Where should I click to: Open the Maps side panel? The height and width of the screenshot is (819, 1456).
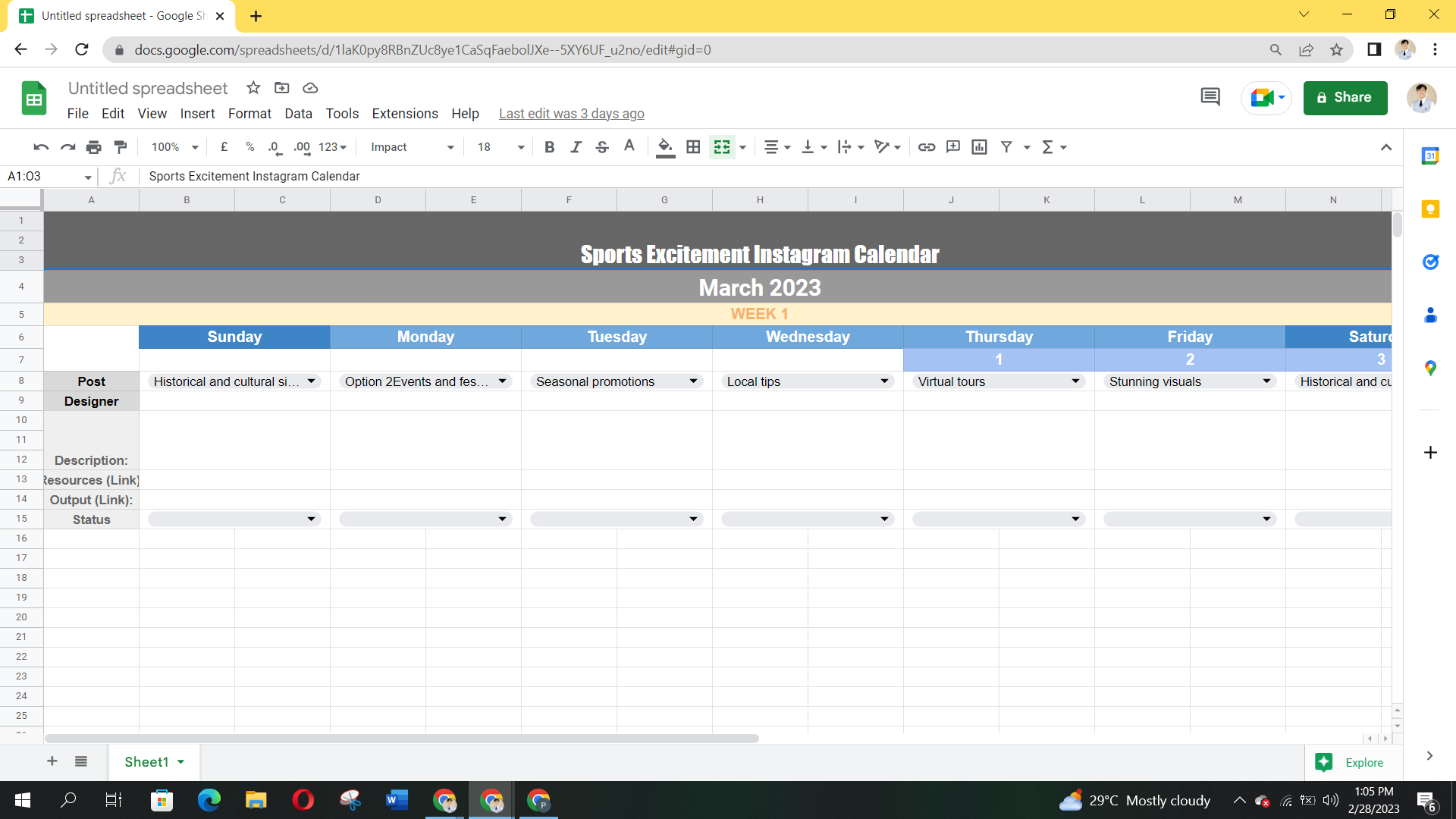click(x=1430, y=369)
